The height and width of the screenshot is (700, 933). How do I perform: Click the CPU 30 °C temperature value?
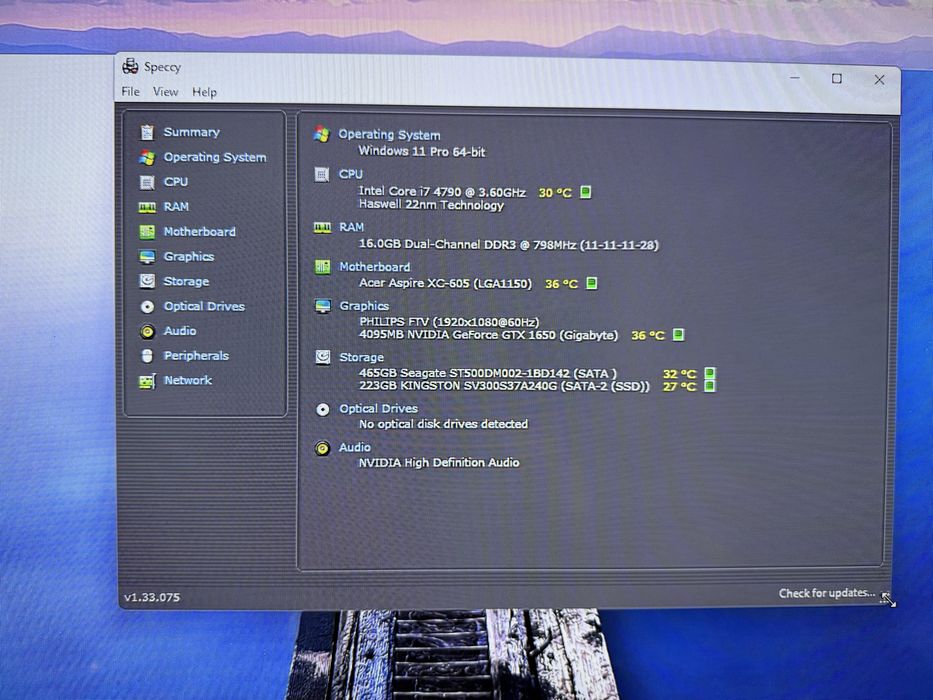[555, 192]
